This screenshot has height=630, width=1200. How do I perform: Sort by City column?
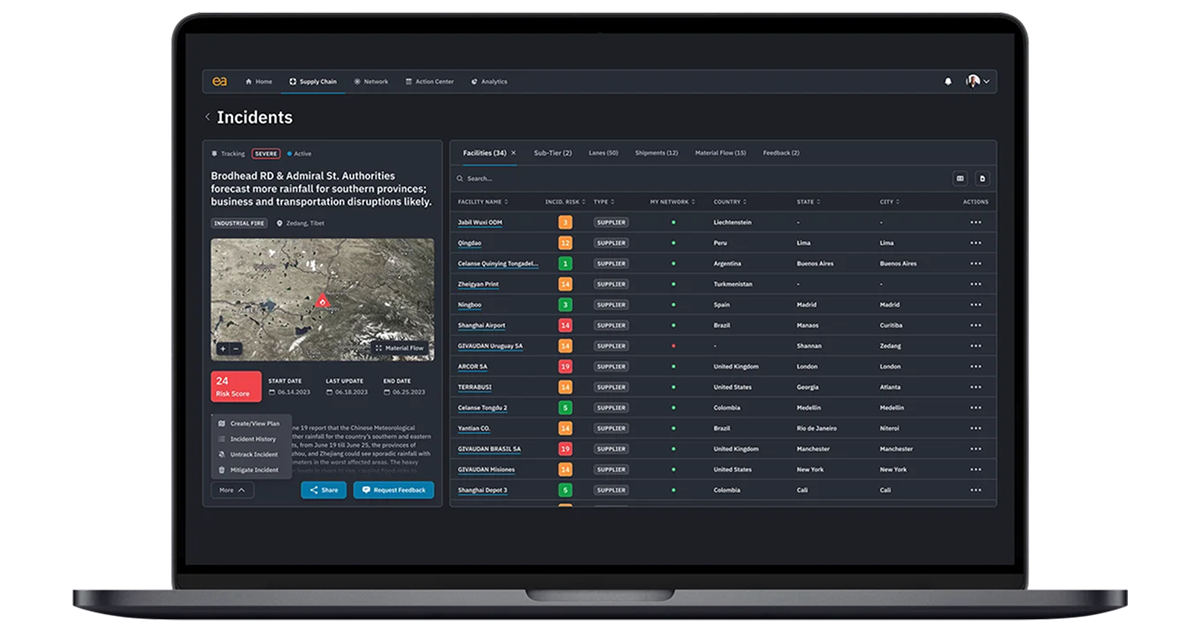coord(888,202)
